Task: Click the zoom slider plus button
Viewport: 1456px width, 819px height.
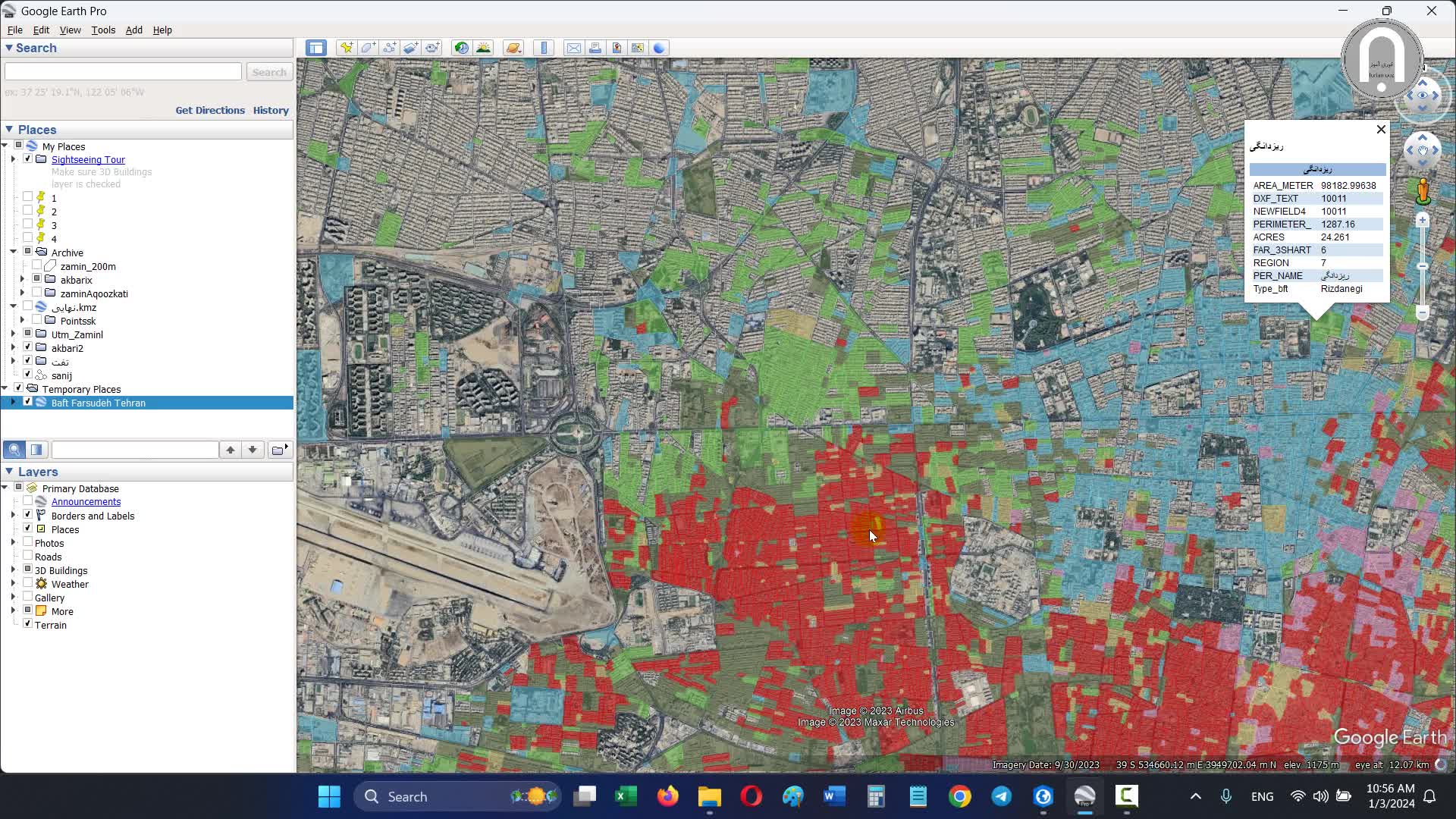Action: point(1423,221)
